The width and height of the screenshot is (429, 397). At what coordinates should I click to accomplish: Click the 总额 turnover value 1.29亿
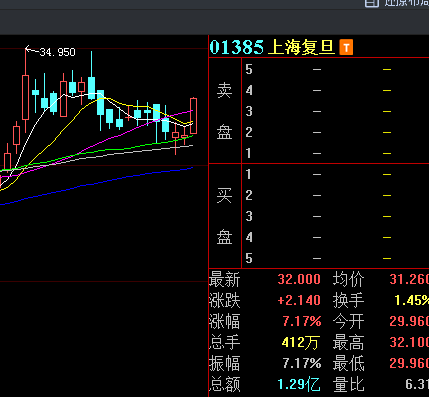[x=299, y=384]
